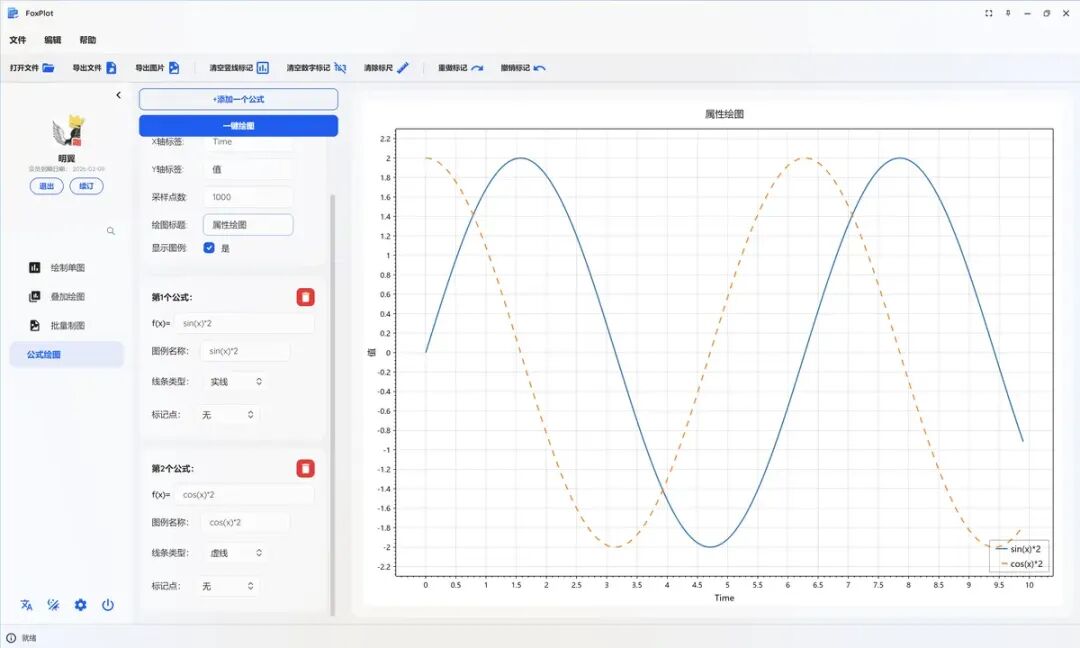The width and height of the screenshot is (1080, 648).
Task: Open settings via the gear icon
Action: (x=81, y=605)
